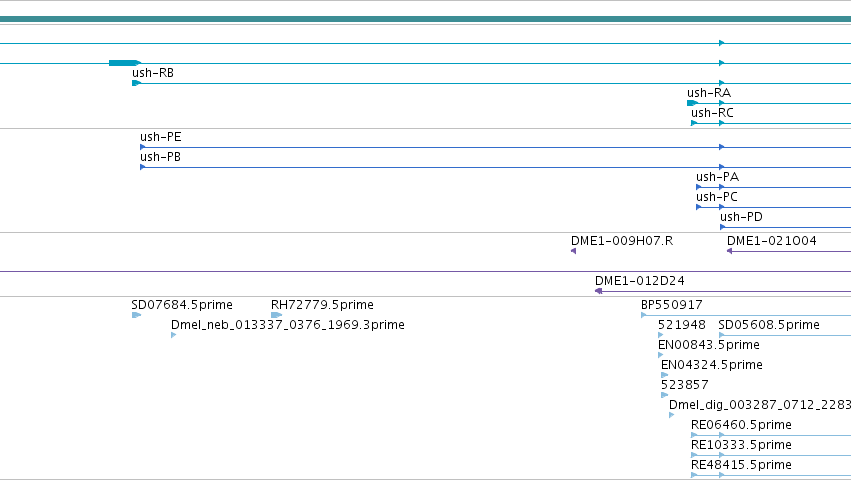Select the DME1-009H07.R feature label
This screenshot has height=480, width=851.
pyautogui.click(x=622, y=241)
